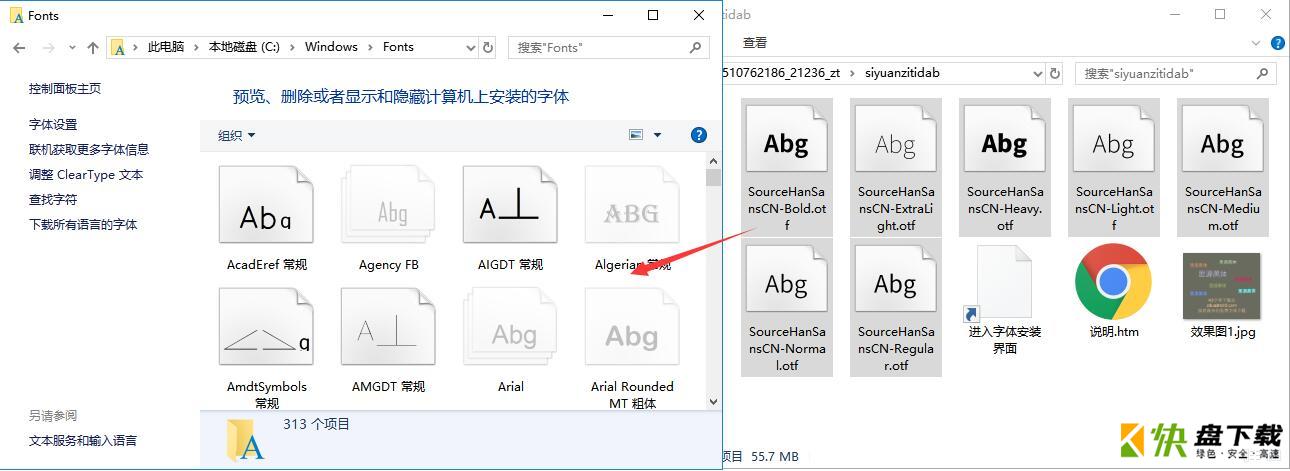
Task: Select the Algerian 常规 font
Action: pos(633,218)
